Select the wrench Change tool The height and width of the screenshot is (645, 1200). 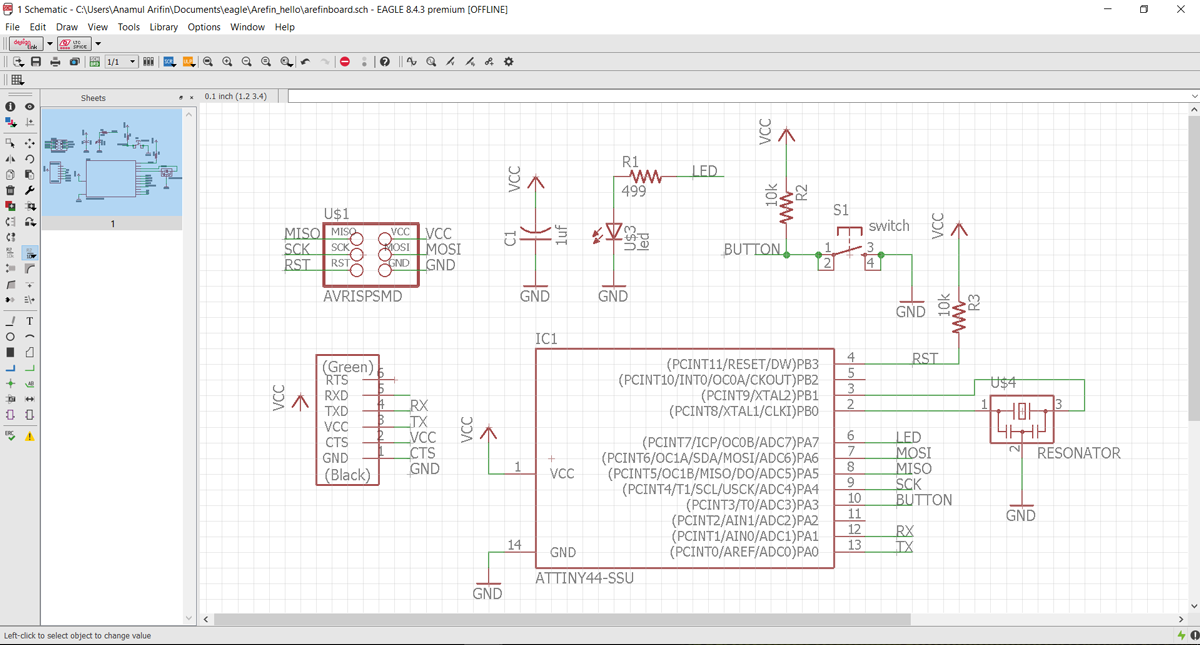[x=30, y=190]
